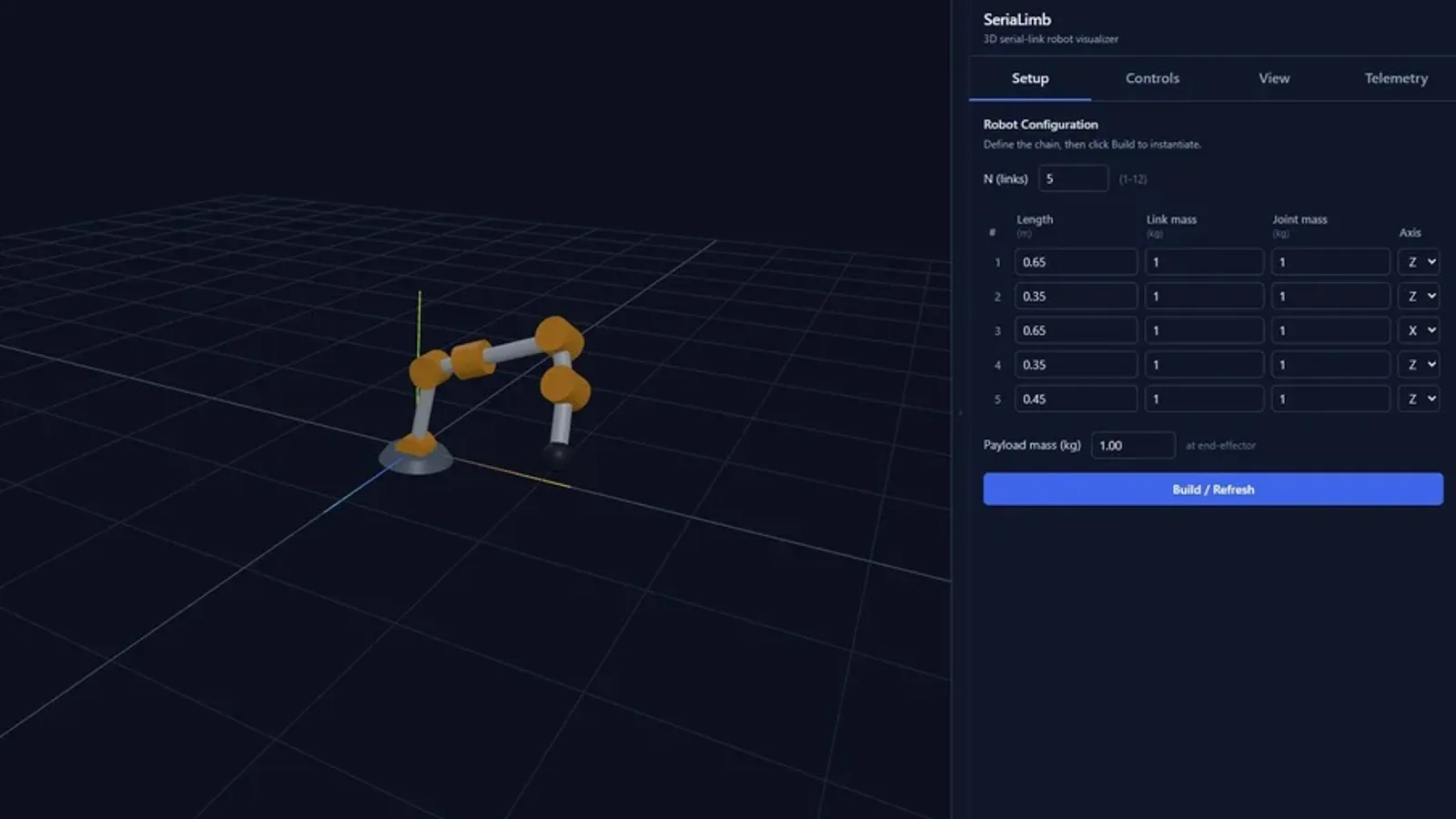Click joint mass field for row 4

pos(1330,365)
